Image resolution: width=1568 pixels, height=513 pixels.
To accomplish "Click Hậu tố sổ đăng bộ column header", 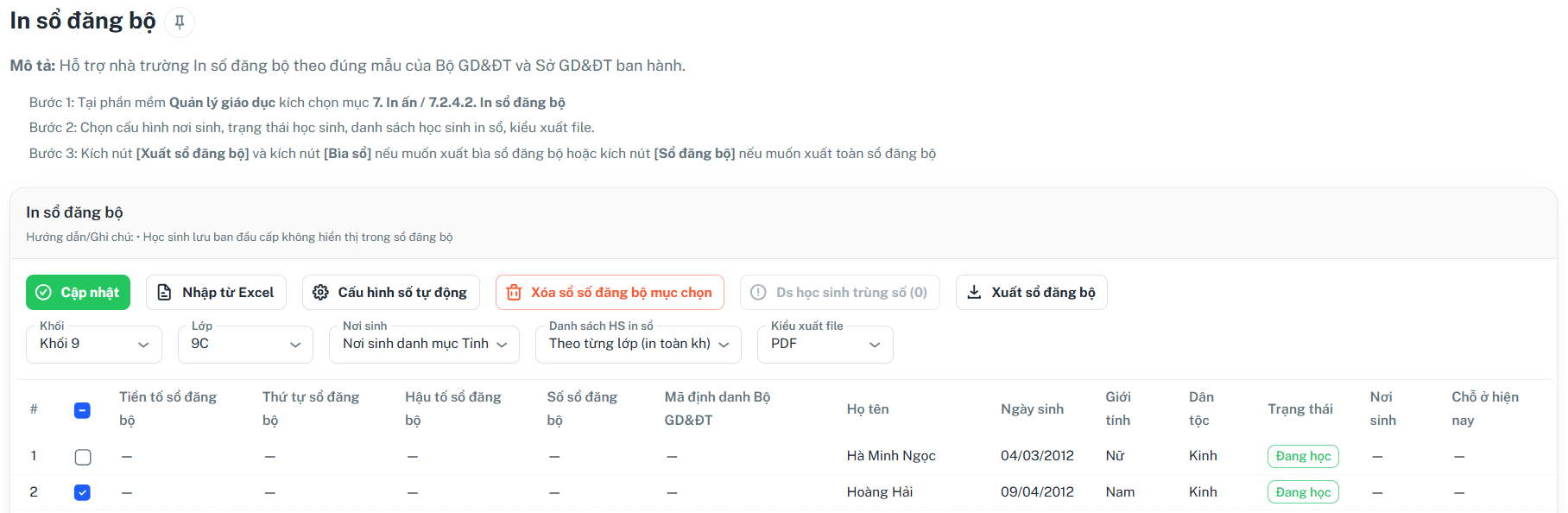I will (453, 408).
